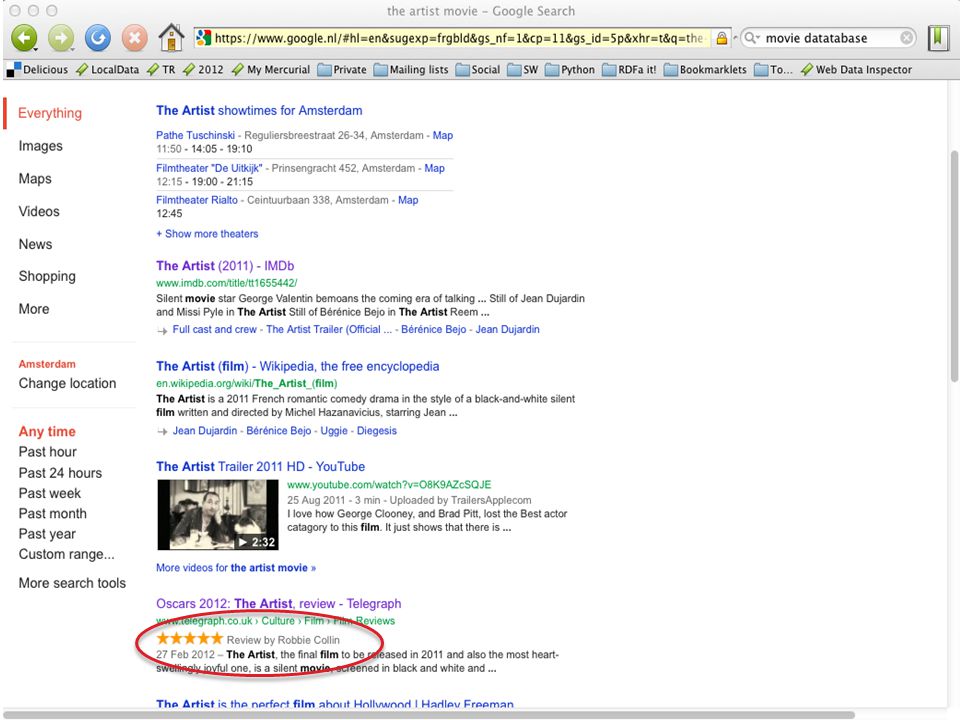Screen dimensions: 960x720
Task: Open Full cast and crew sublink
Action: click(x=214, y=329)
